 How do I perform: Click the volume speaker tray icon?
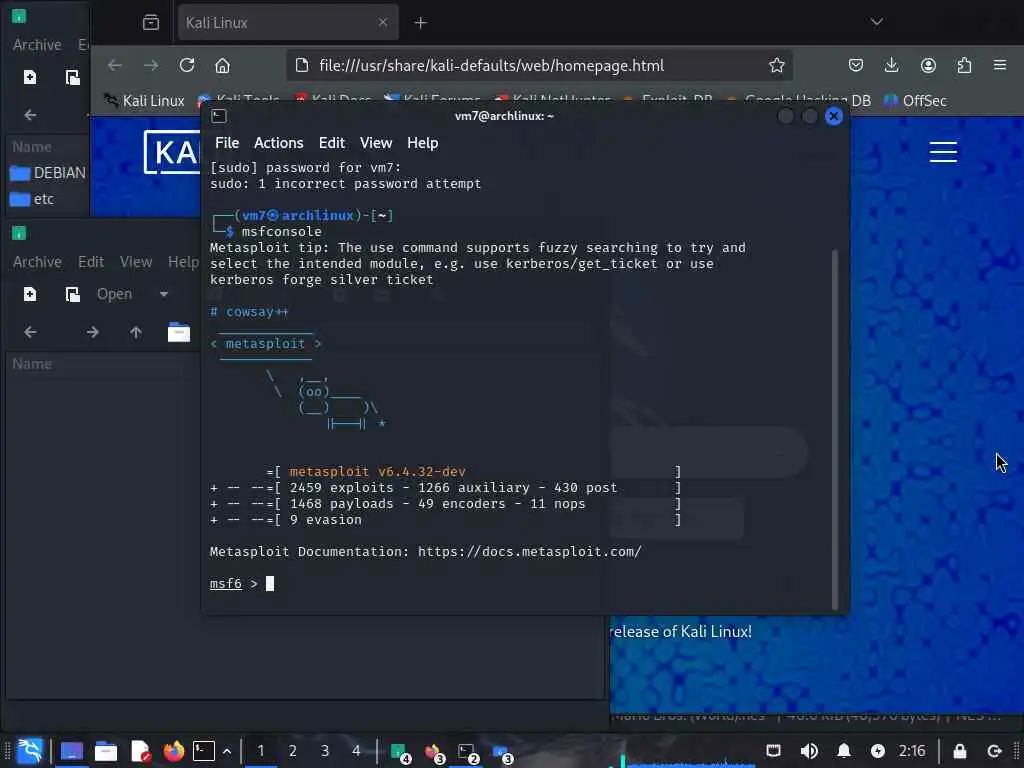[808, 751]
